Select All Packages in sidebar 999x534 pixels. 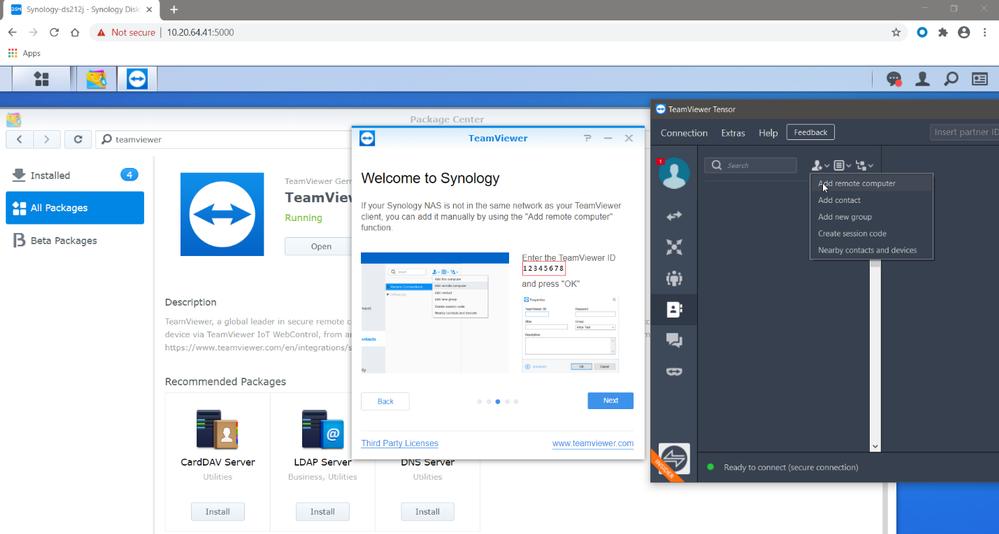click(x=75, y=208)
